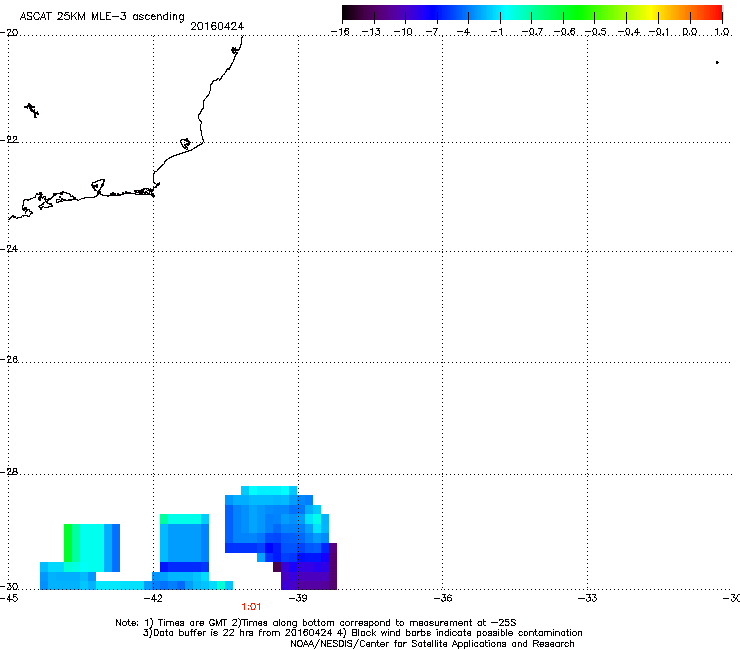Click the green data cell in left swath

click(67, 543)
